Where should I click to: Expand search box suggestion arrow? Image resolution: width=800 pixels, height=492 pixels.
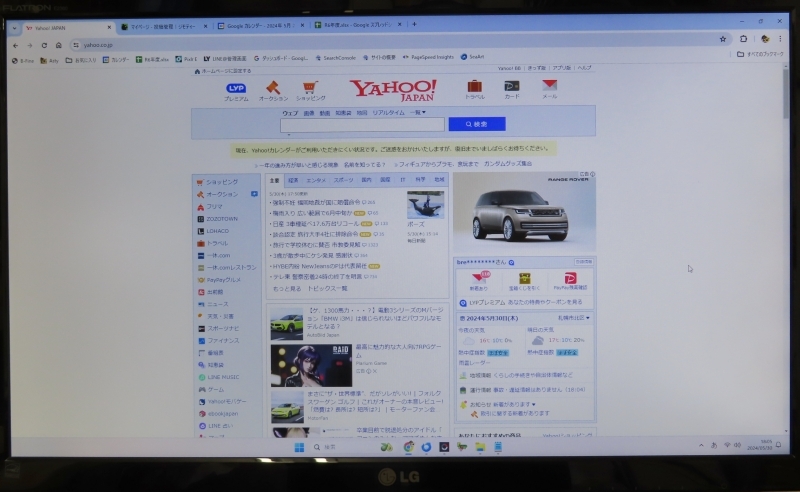click(289, 135)
